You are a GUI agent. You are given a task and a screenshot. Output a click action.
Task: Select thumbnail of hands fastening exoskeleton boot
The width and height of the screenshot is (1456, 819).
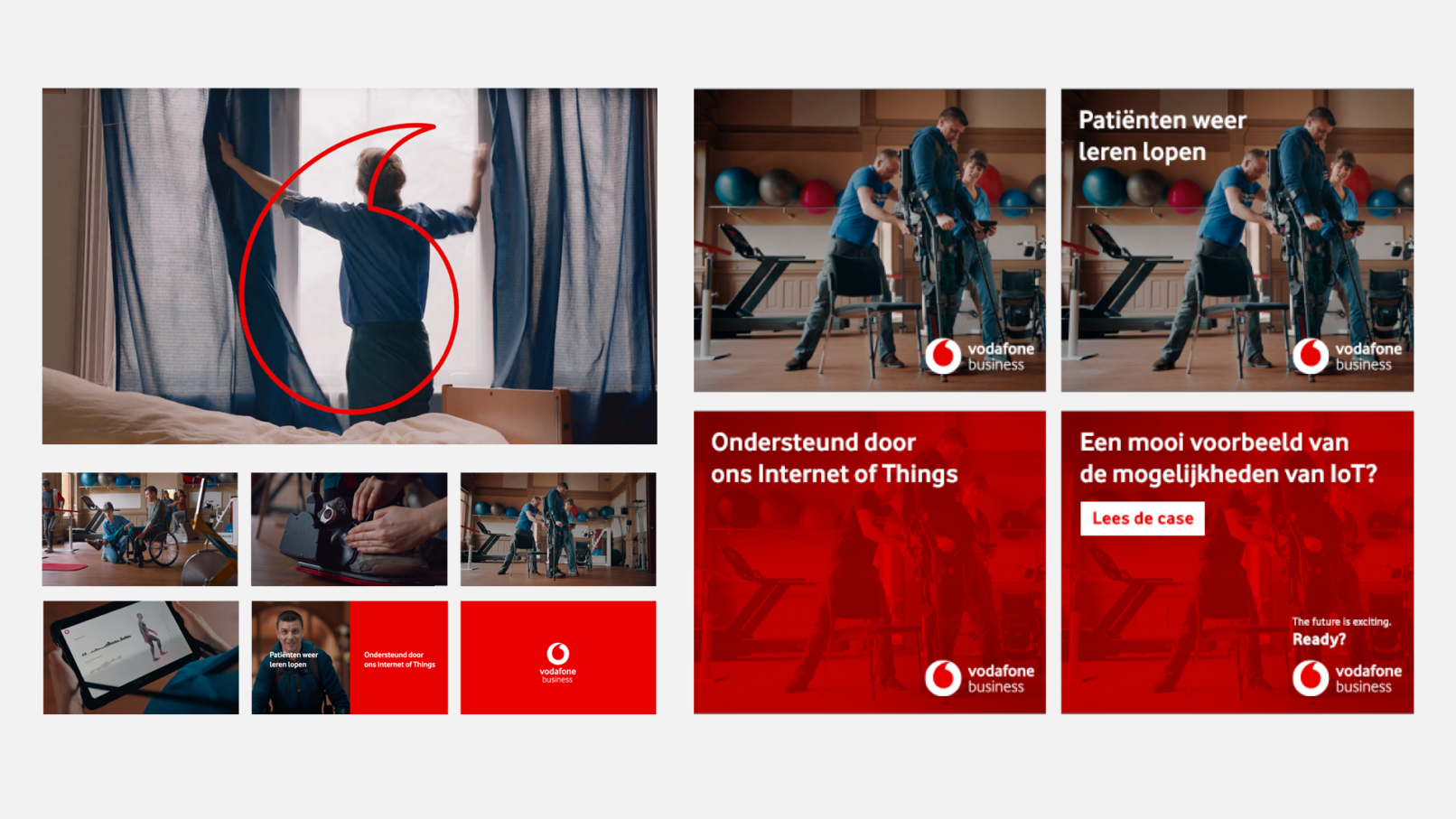(349, 529)
